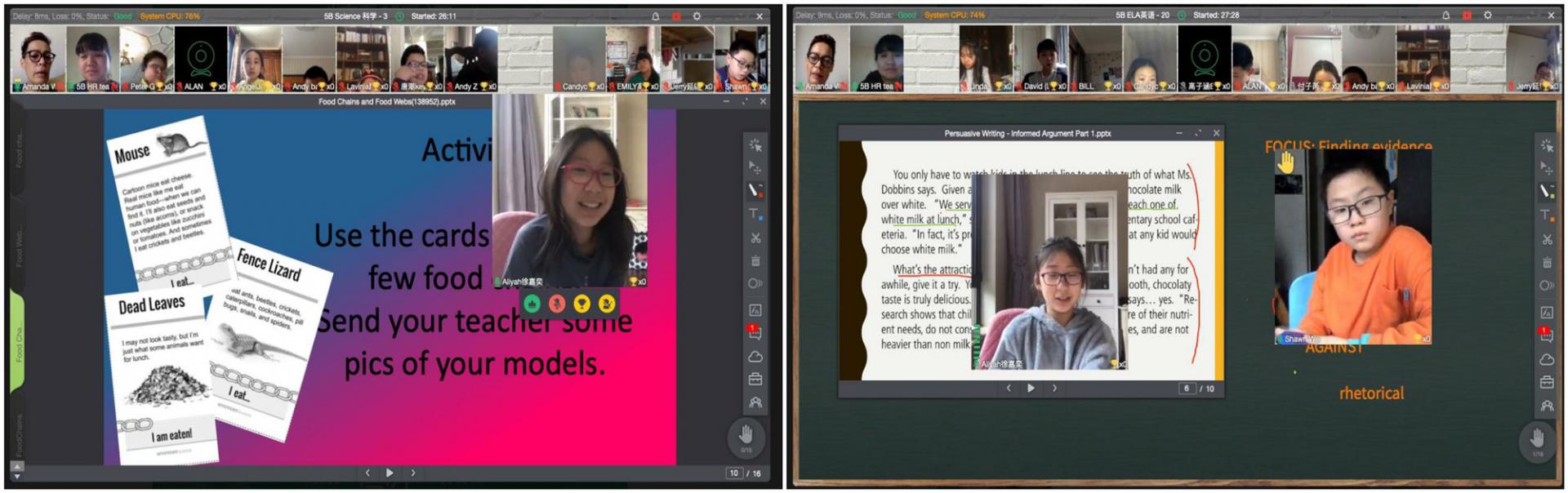Pick the text tool in ELA window
The width and height of the screenshot is (1568, 493).
click(1547, 215)
